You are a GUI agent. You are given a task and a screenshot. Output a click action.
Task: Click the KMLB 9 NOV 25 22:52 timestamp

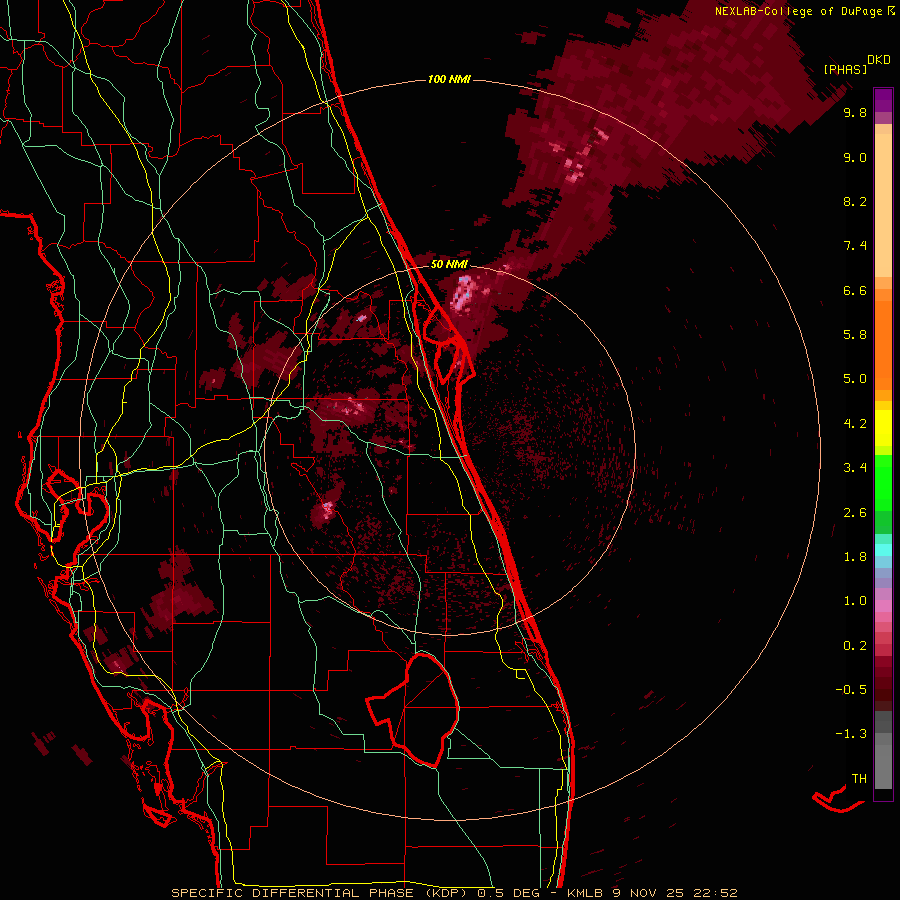(x=652, y=893)
